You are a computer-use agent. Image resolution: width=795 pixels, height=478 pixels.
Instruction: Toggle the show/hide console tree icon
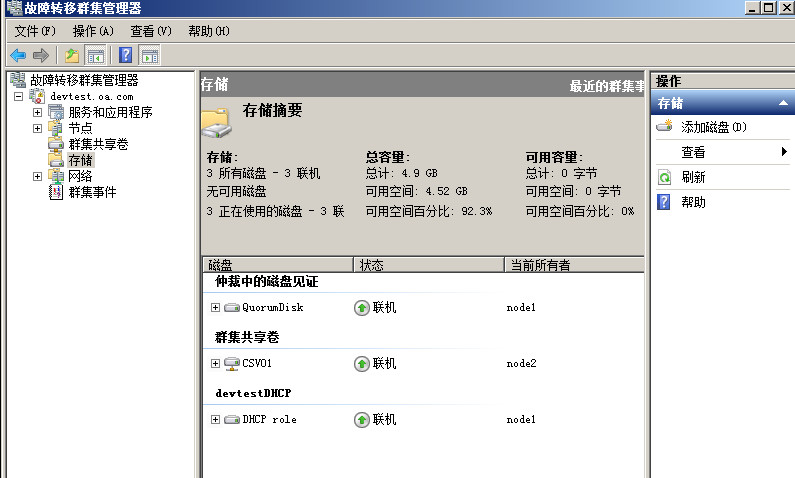tap(95, 55)
